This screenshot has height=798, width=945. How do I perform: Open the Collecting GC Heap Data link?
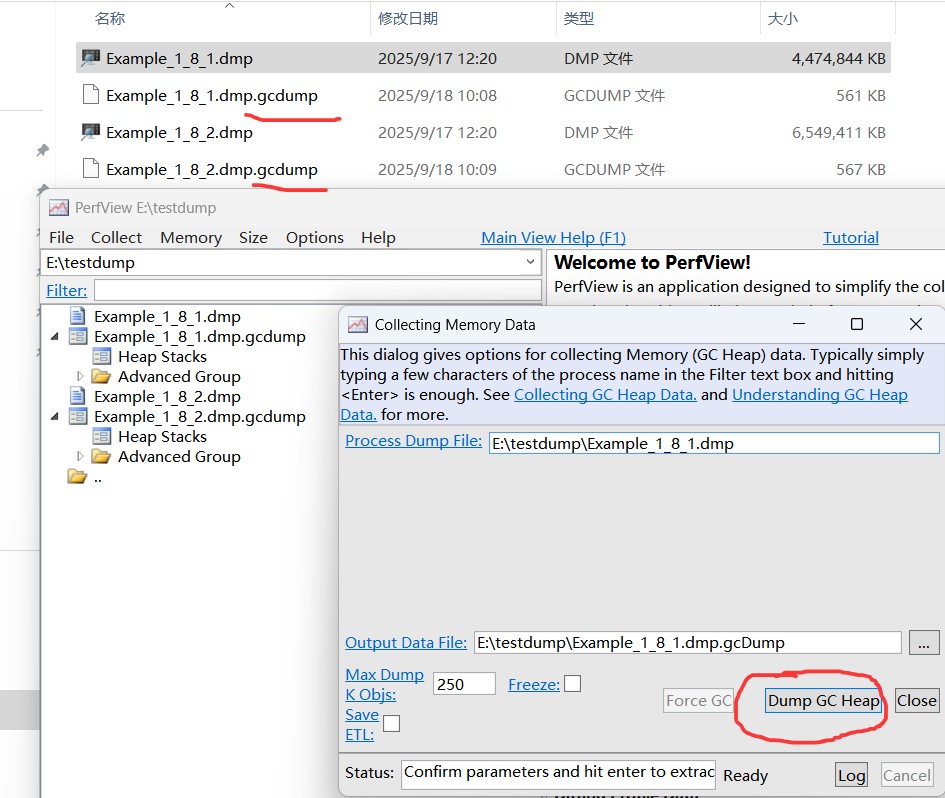coord(605,395)
